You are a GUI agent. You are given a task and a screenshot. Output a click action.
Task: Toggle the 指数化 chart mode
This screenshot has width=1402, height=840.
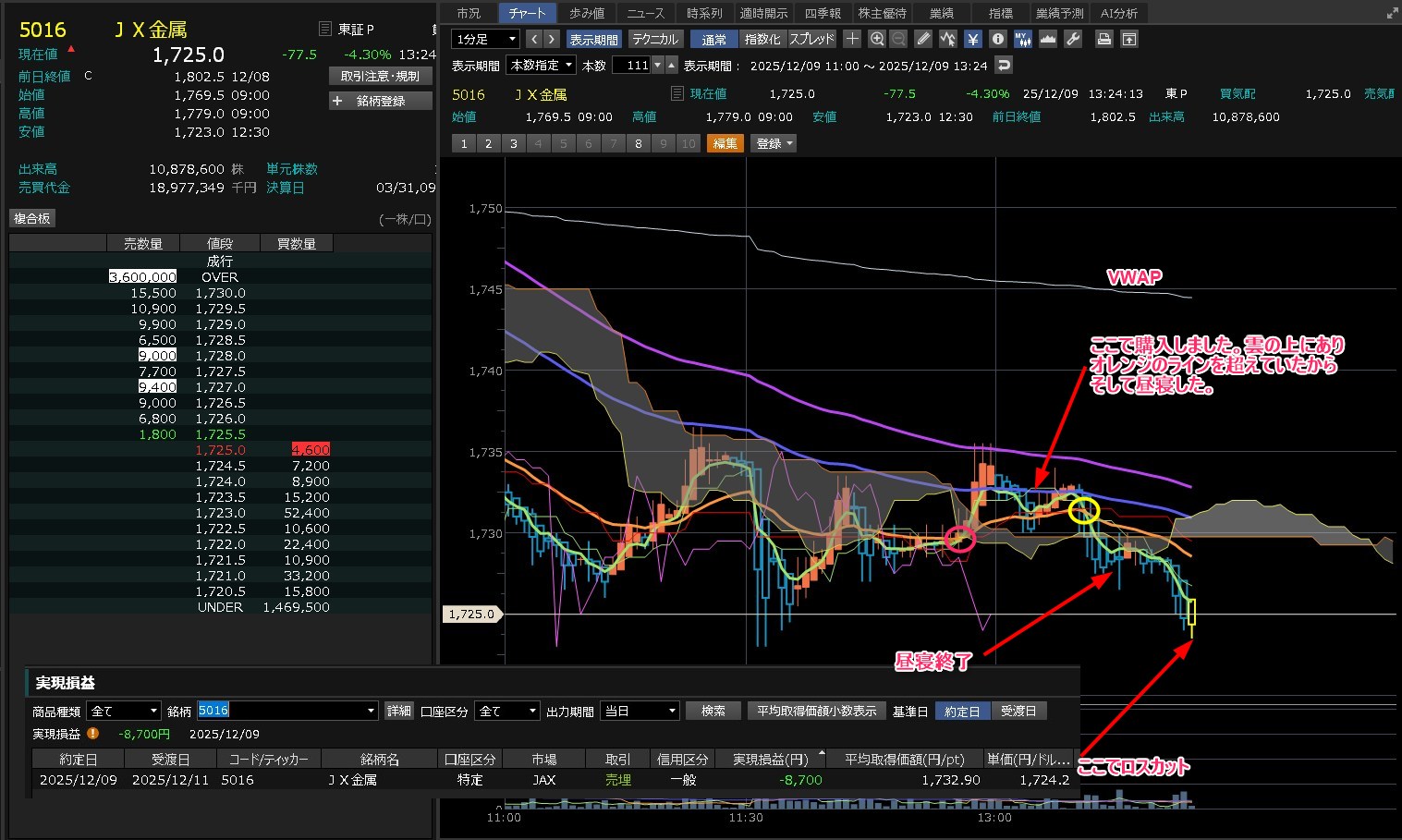click(x=762, y=39)
